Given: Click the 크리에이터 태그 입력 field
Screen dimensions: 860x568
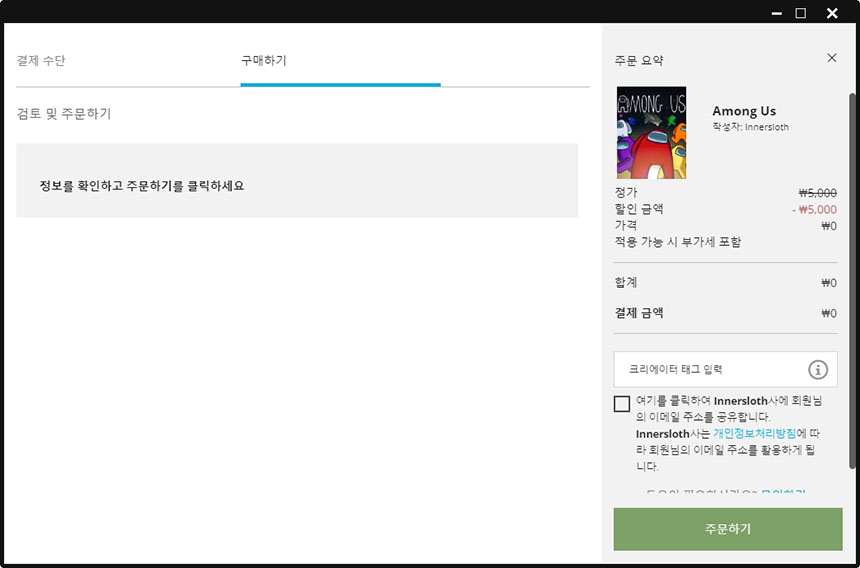Looking at the screenshot, I should (x=726, y=370).
